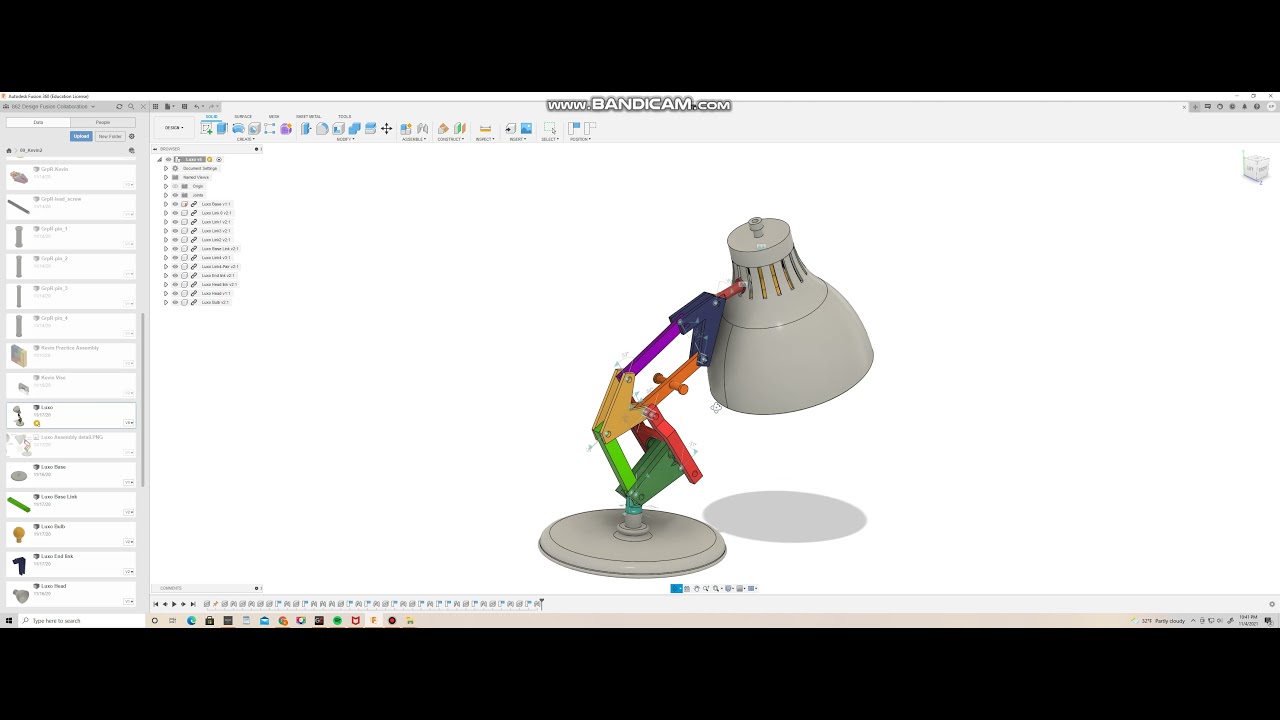Toggle visibility of Luxo Link 0 v2:1
1280x720 pixels.
pos(175,213)
